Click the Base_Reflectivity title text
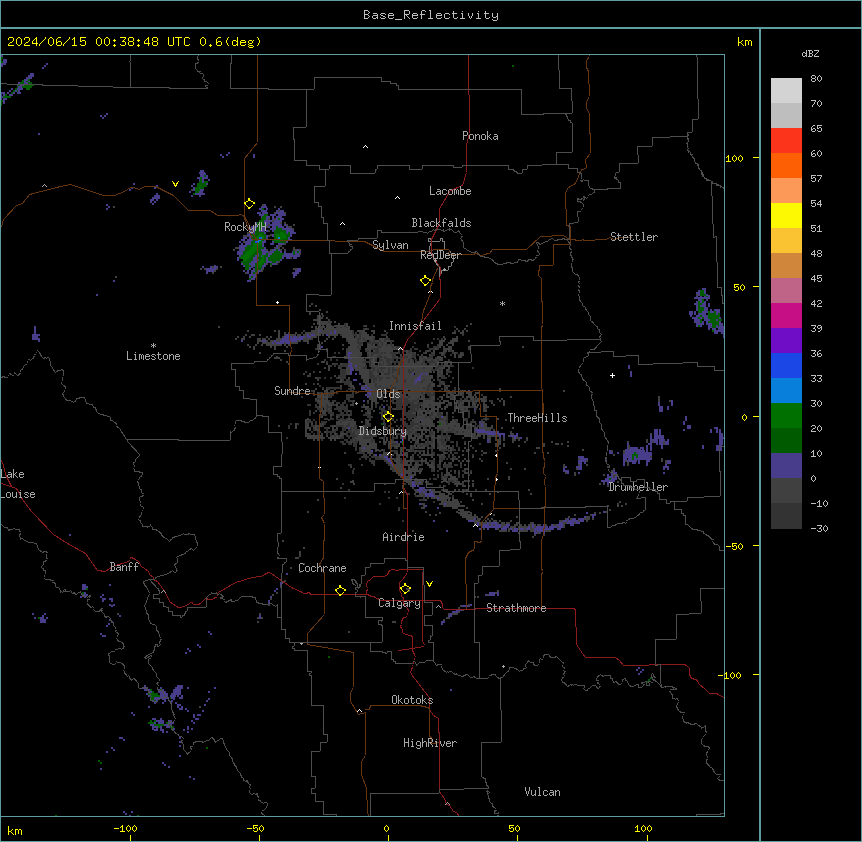862x842 pixels. point(431,15)
